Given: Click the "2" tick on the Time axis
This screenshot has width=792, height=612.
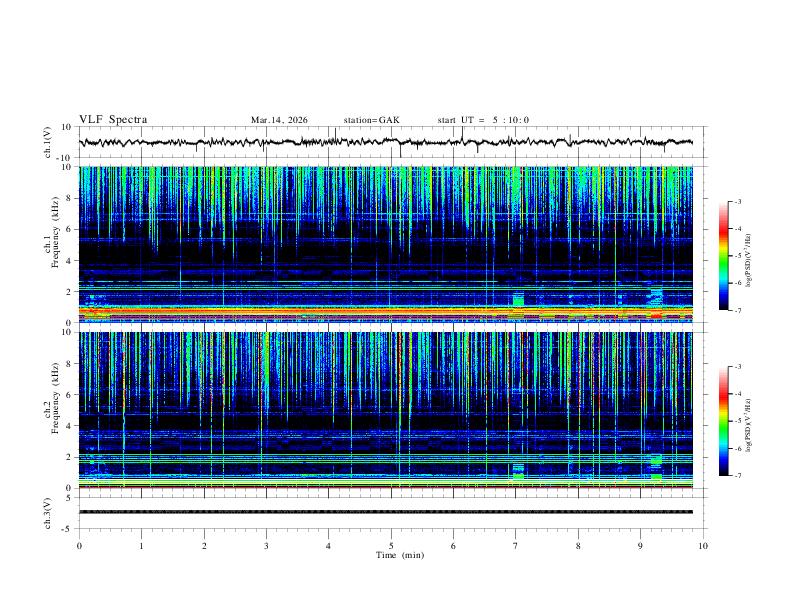Looking at the screenshot, I should pyautogui.click(x=204, y=546).
